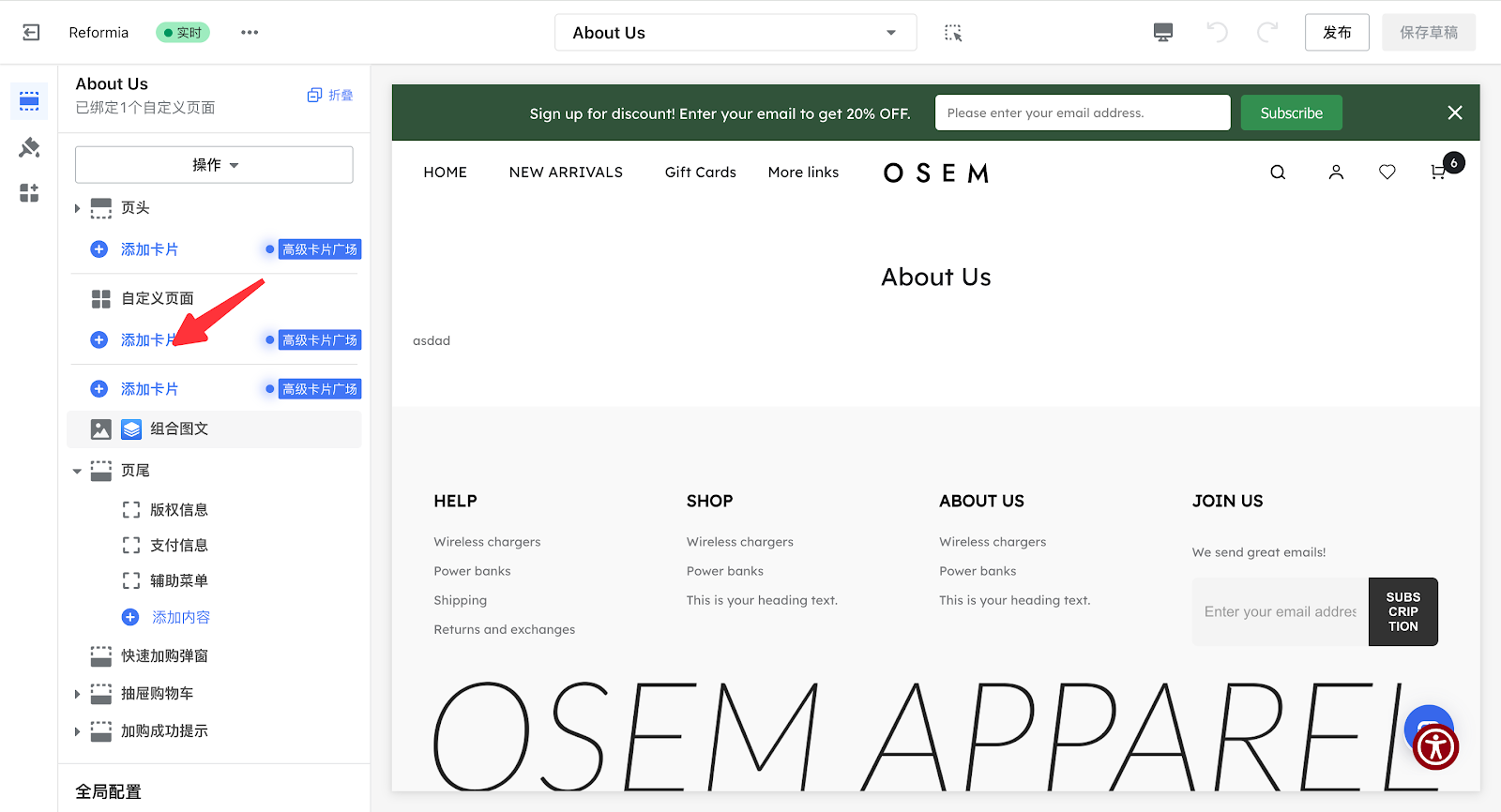Click the exit editor back icon
Viewport: 1501px width, 812px height.
[31, 33]
